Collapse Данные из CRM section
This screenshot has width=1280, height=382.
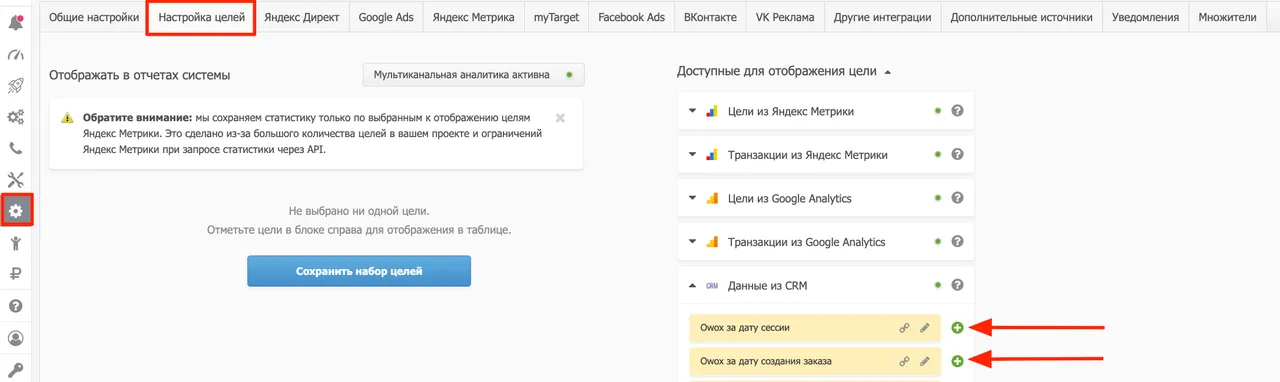[x=691, y=286]
